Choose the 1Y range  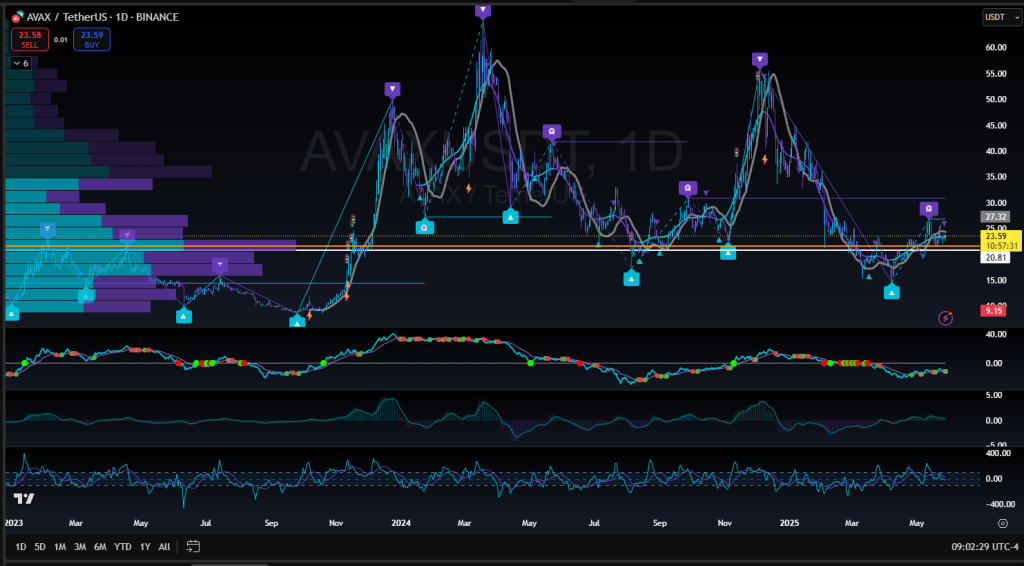[145, 546]
